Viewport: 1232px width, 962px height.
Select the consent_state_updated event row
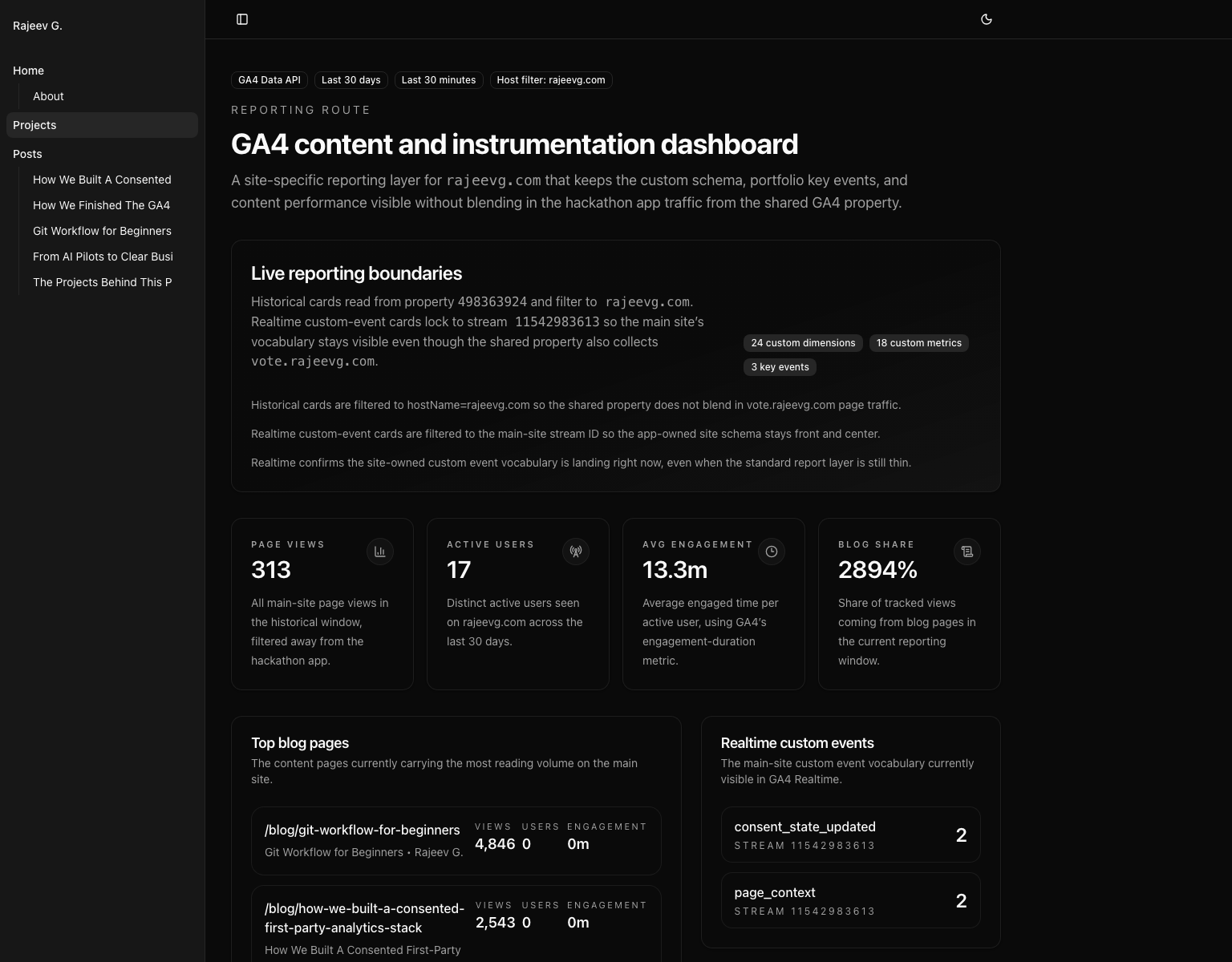tap(850, 835)
